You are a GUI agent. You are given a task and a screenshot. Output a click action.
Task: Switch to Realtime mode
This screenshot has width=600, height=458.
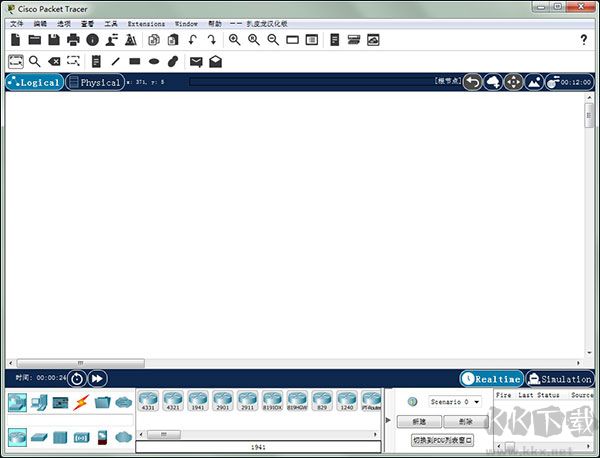tap(492, 379)
